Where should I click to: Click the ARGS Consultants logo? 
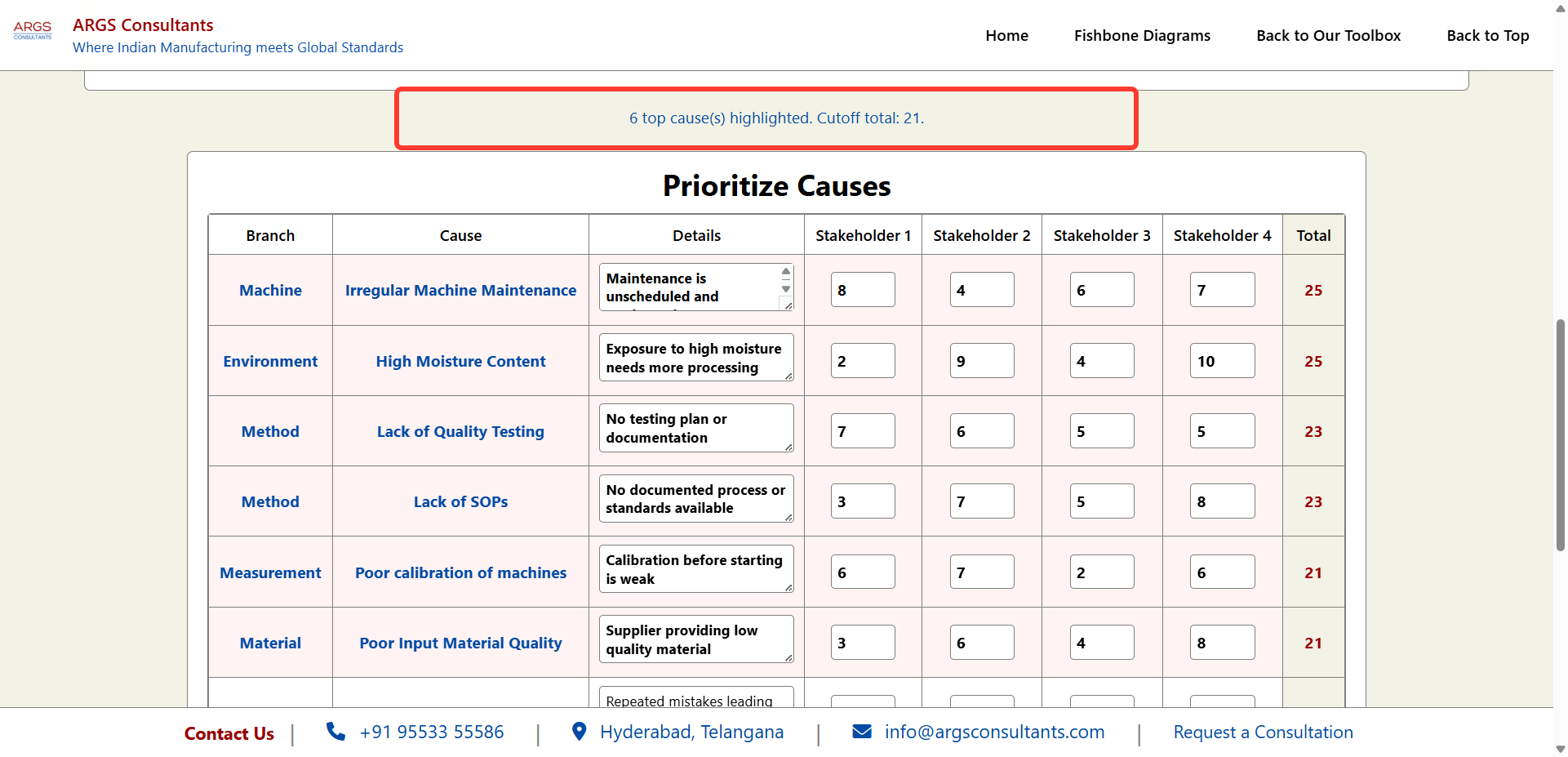pyautogui.click(x=33, y=30)
